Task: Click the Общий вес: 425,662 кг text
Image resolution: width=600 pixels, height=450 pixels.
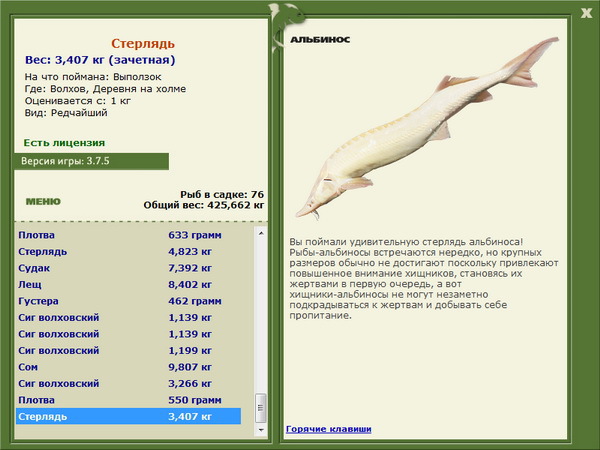Action: (x=204, y=205)
